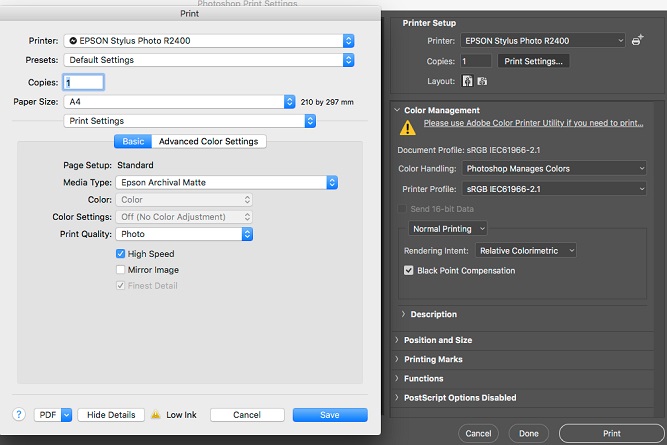Screen dimensions: 667x445
Task: Click the portrait layout icon in Printer Setup
Action: (467, 81)
